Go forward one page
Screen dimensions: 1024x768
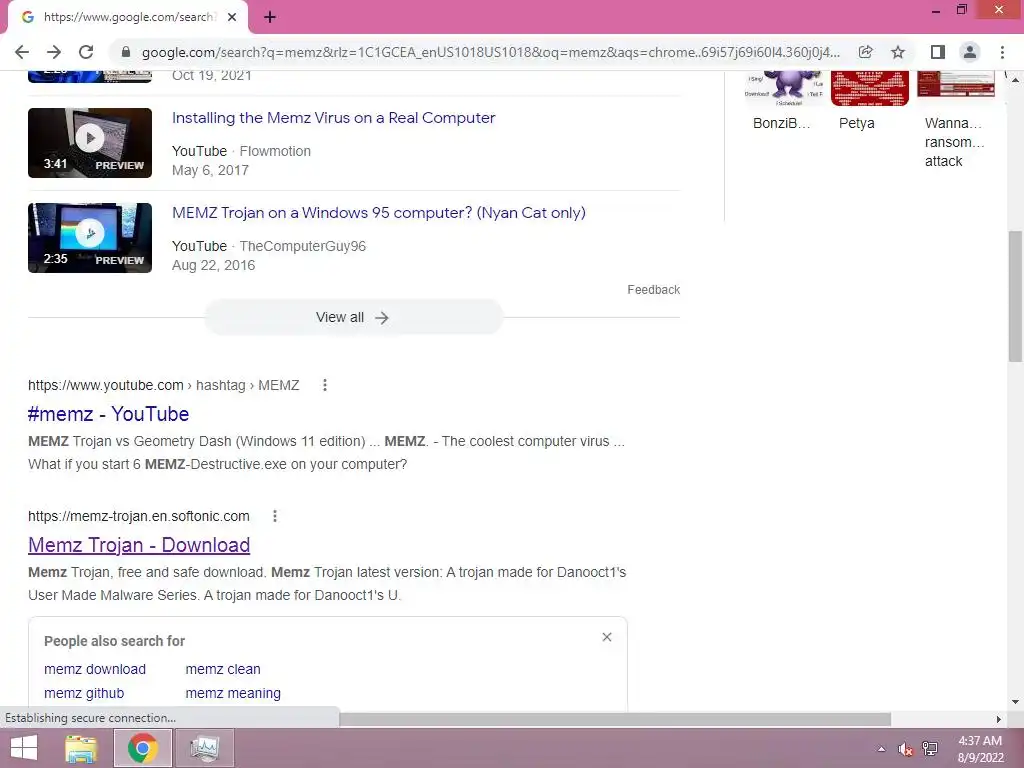tap(54, 52)
